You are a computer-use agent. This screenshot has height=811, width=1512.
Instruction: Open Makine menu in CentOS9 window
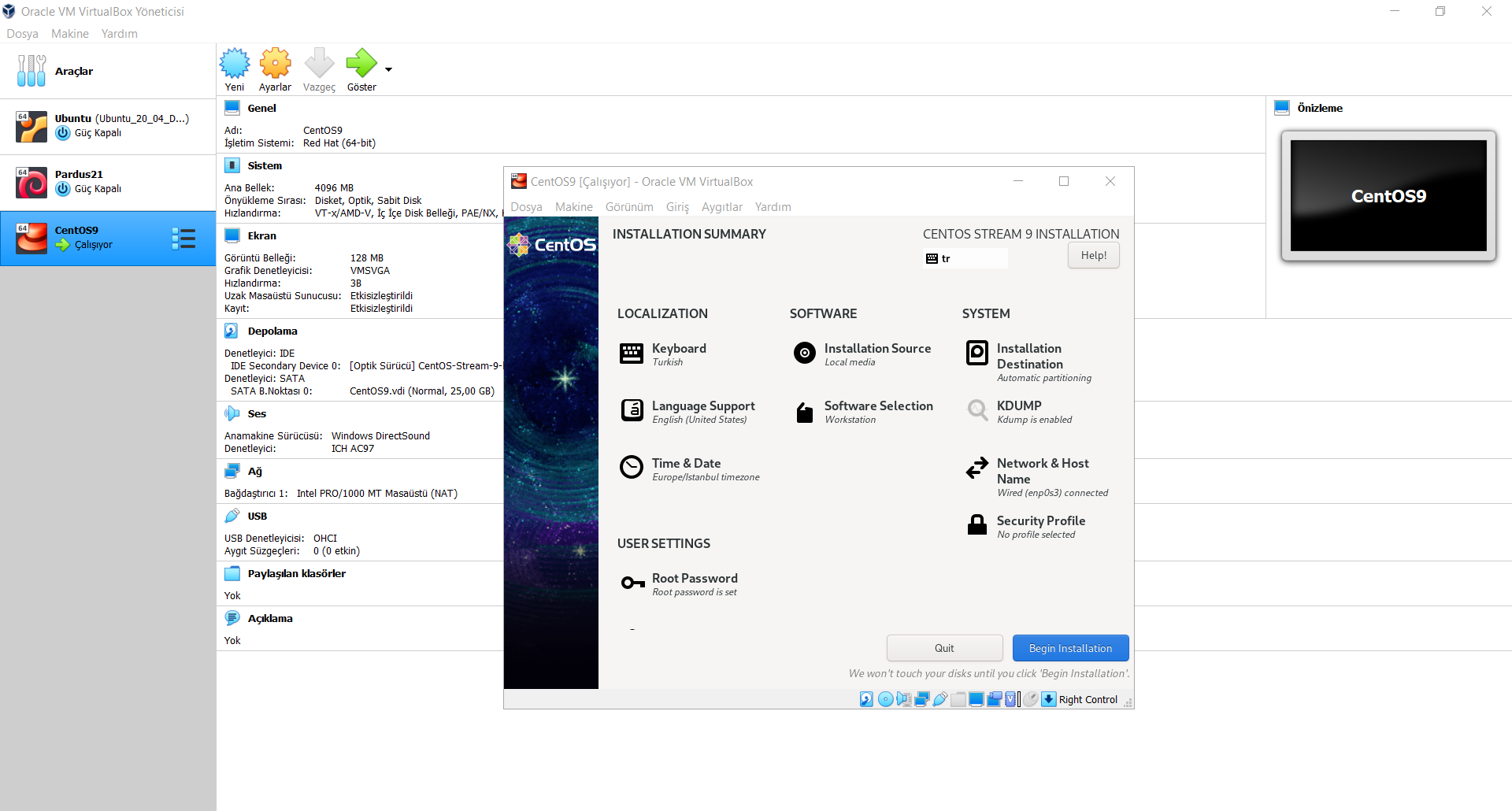tap(574, 207)
